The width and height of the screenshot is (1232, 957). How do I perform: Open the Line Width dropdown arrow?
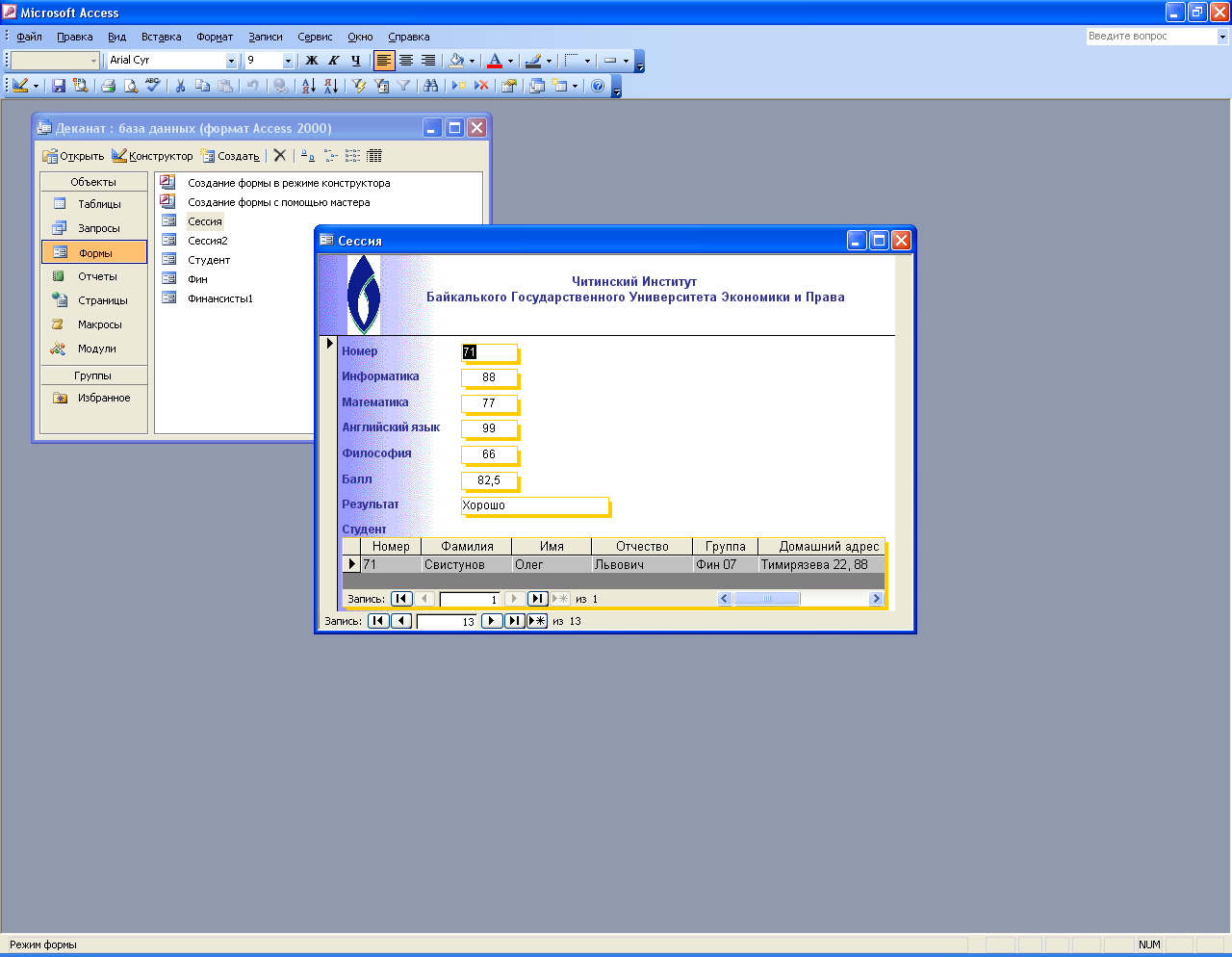tap(587, 61)
